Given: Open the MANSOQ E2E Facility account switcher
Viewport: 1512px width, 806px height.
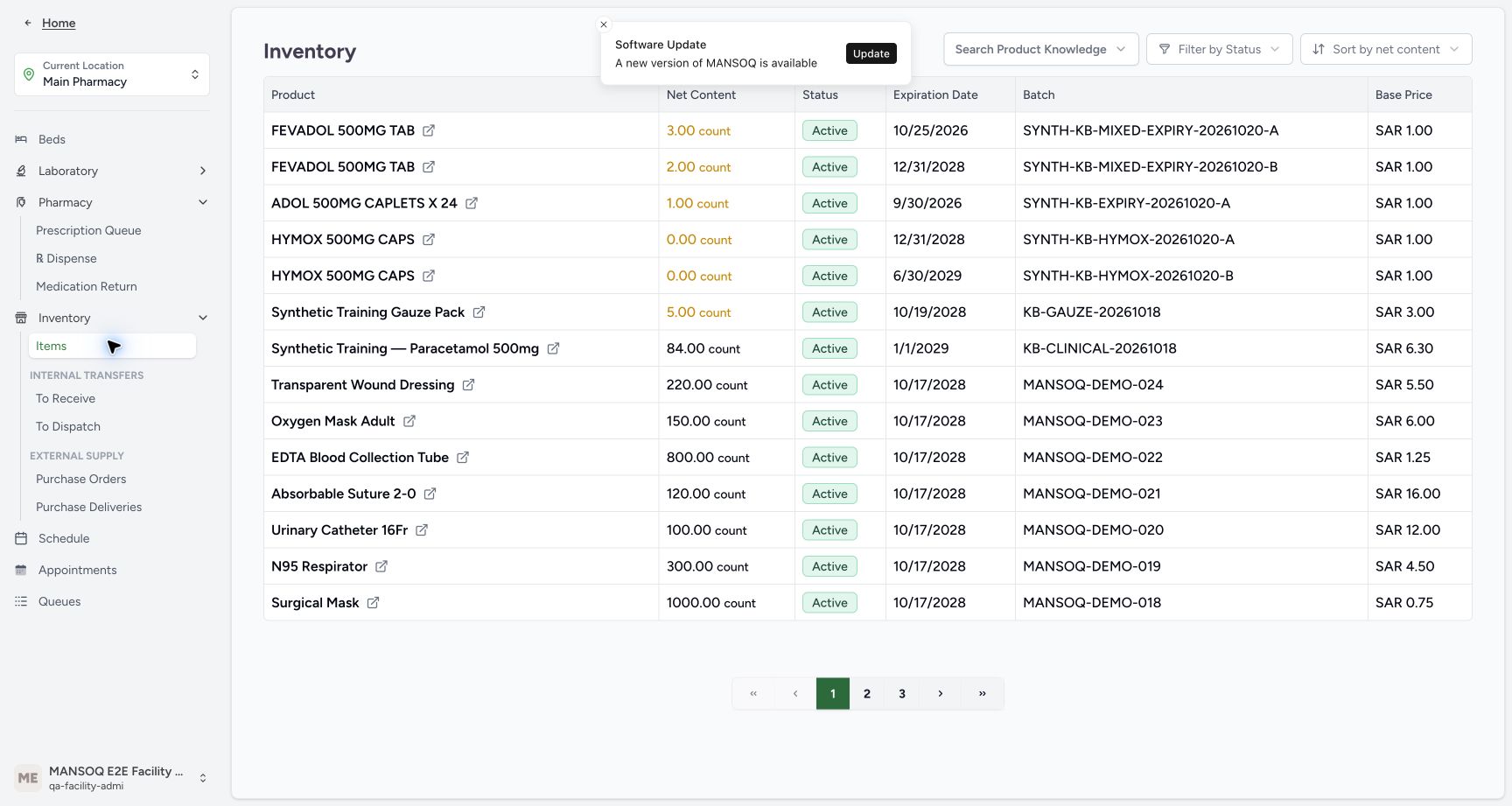Looking at the screenshot, I should [112, 778].
